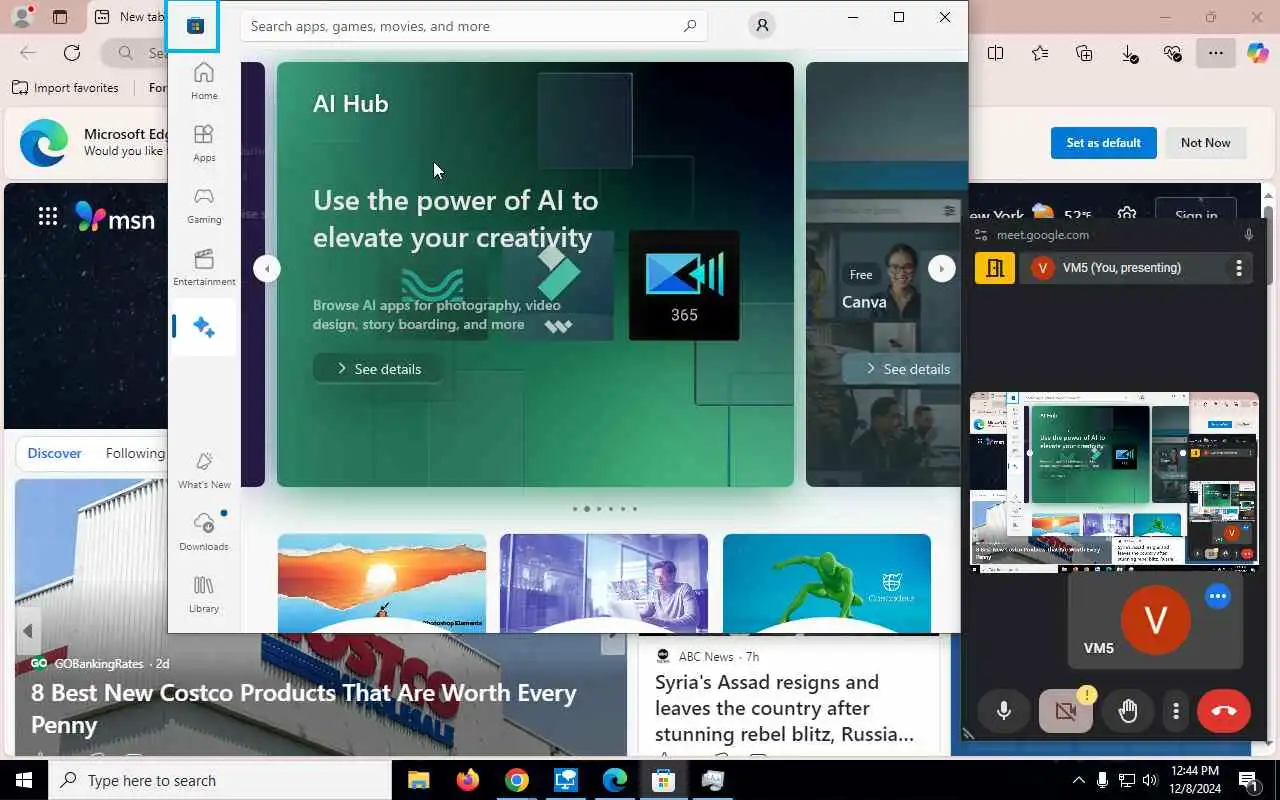Select the AI Hub sparkle icon
Image resolution: width=1280 pixels, height=800 pixels.
coord(204,327)
